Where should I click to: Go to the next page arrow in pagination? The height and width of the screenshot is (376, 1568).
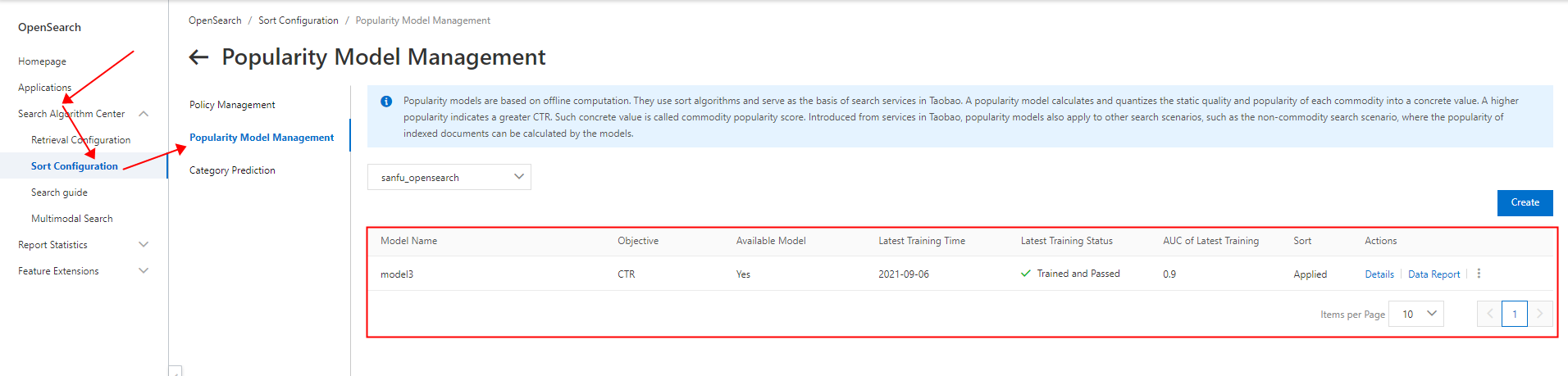pos(1540,314)
